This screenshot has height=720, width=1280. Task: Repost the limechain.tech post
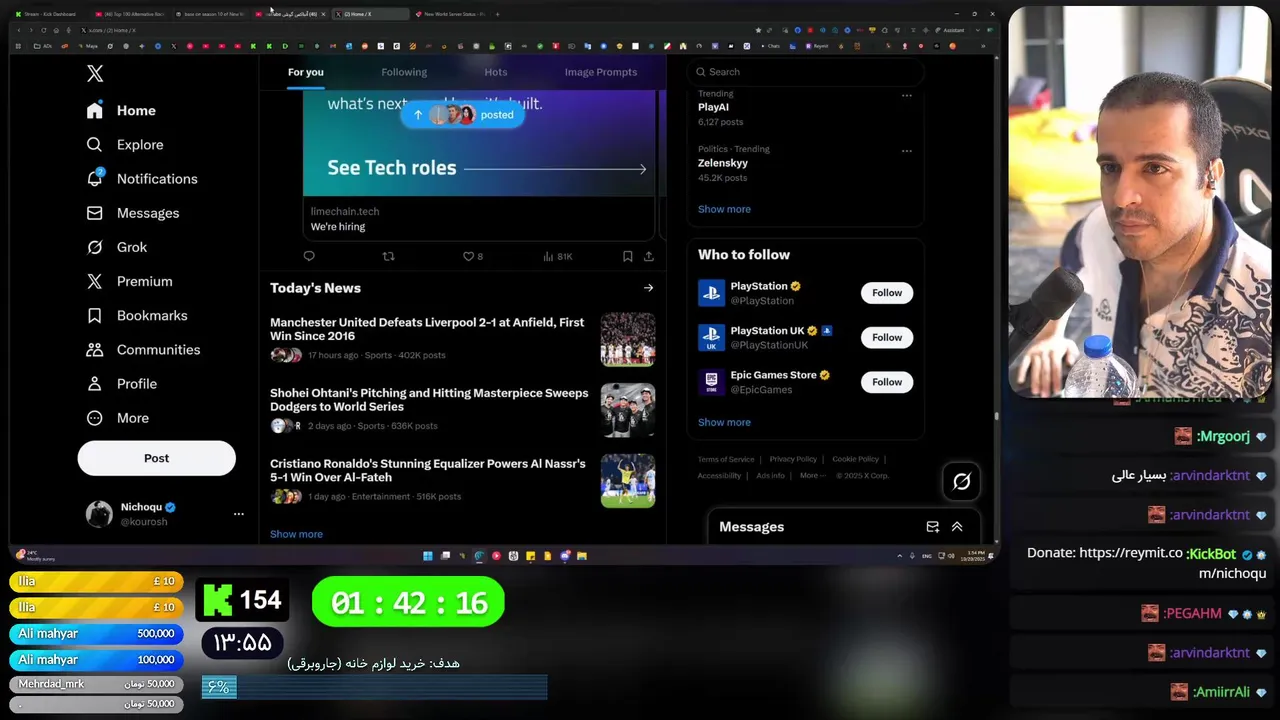388,256
